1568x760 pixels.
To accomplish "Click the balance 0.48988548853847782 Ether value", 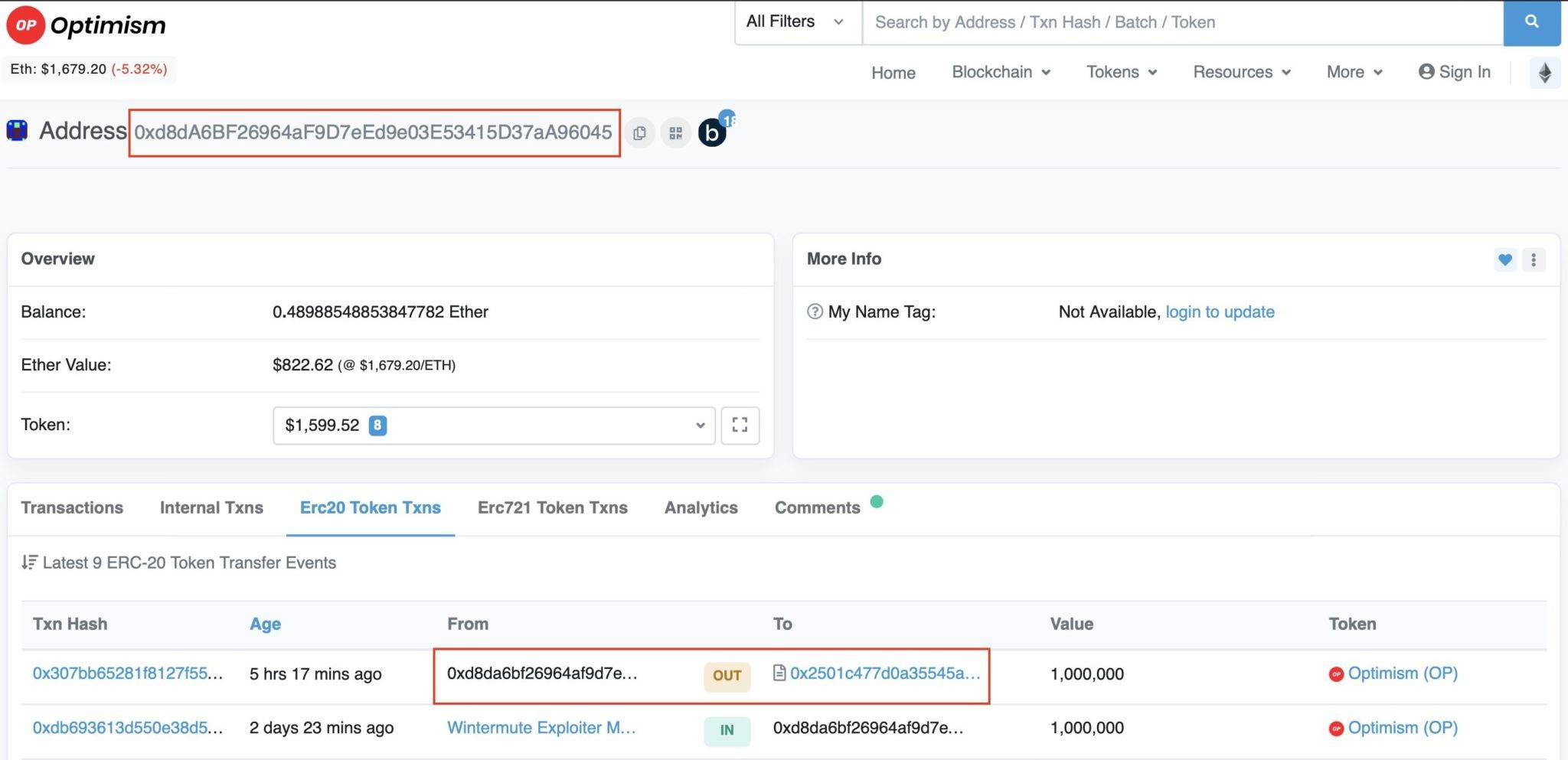I will tap(381, 312).
